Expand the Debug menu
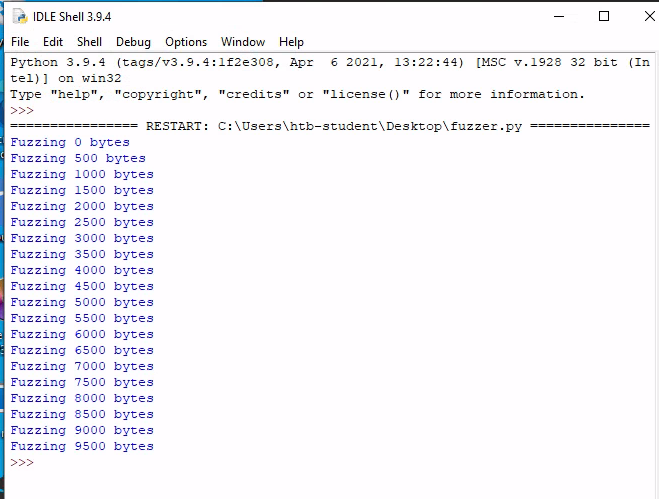 (133, 42)
